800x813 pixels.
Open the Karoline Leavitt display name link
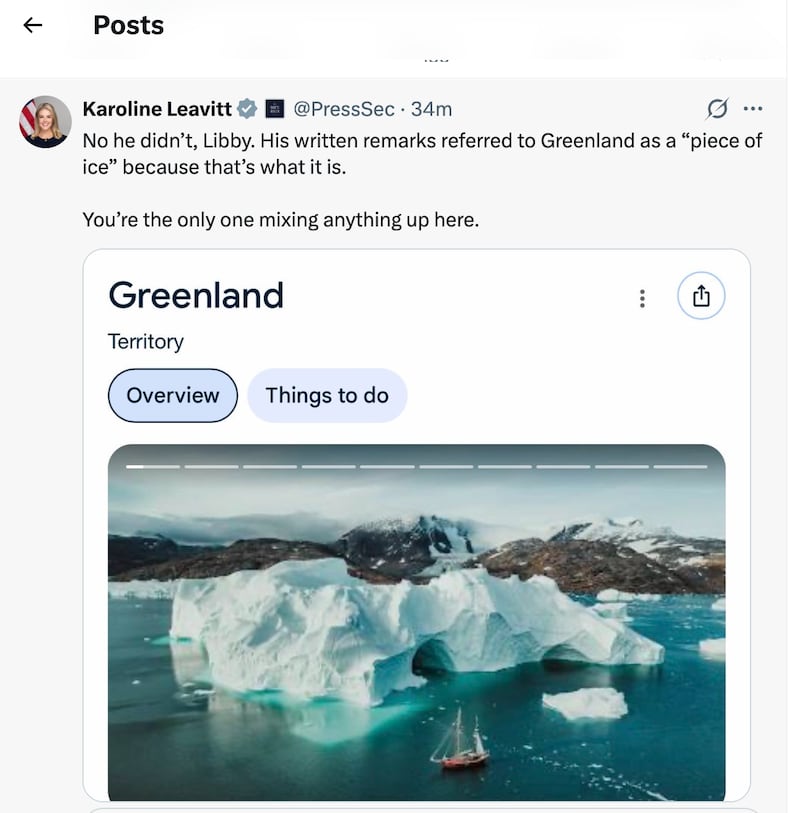(x=159, y=109)
